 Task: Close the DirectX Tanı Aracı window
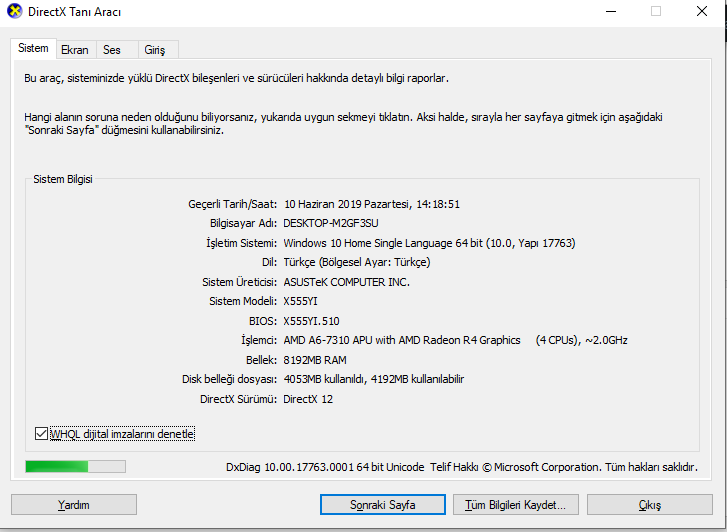point(702,11)
